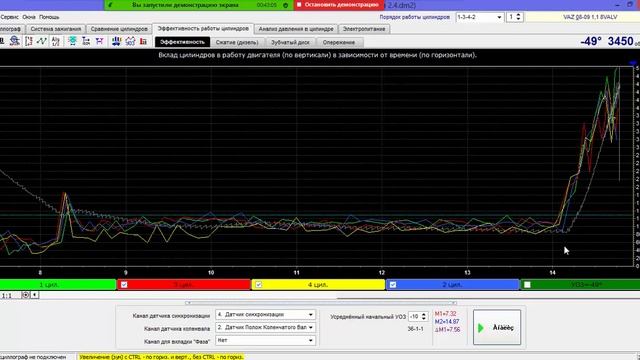640x360 pixels.
Task: Enable the УОЗ=-49° trace checkbox
Action: tap(527, 284)
